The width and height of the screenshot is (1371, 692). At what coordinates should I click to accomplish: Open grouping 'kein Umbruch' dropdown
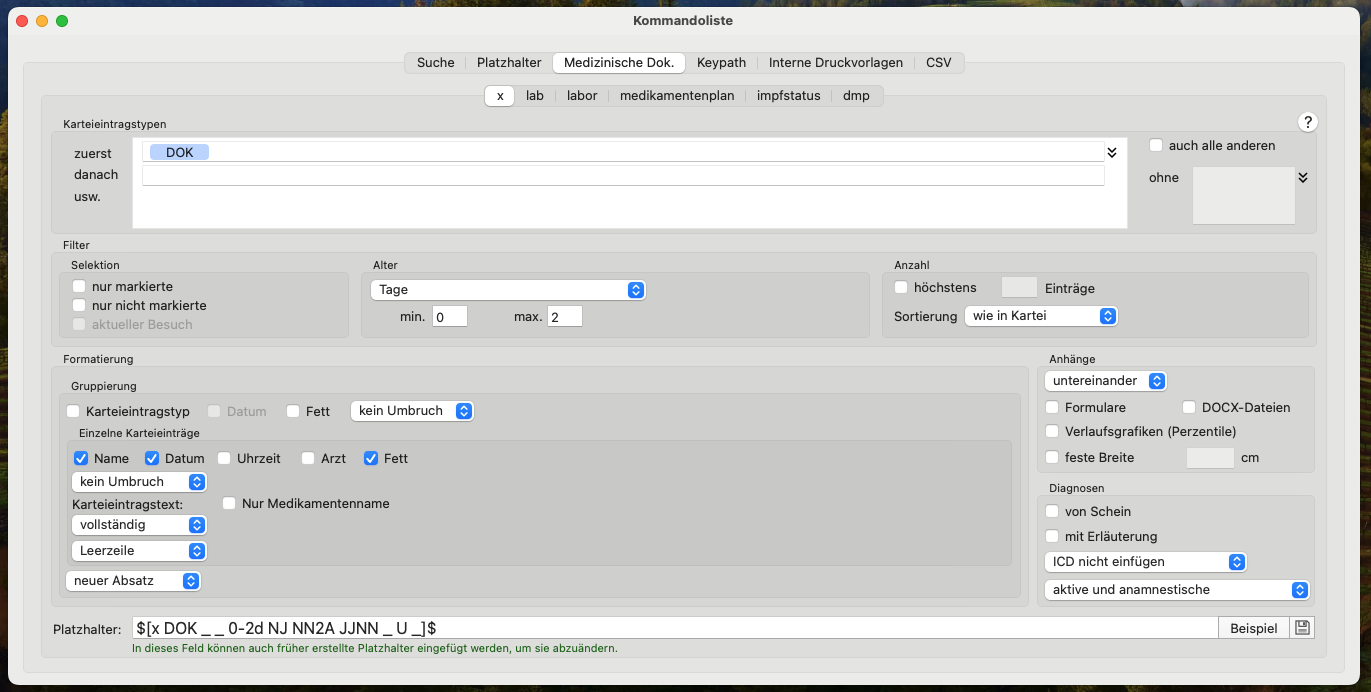tap(411, 410)
